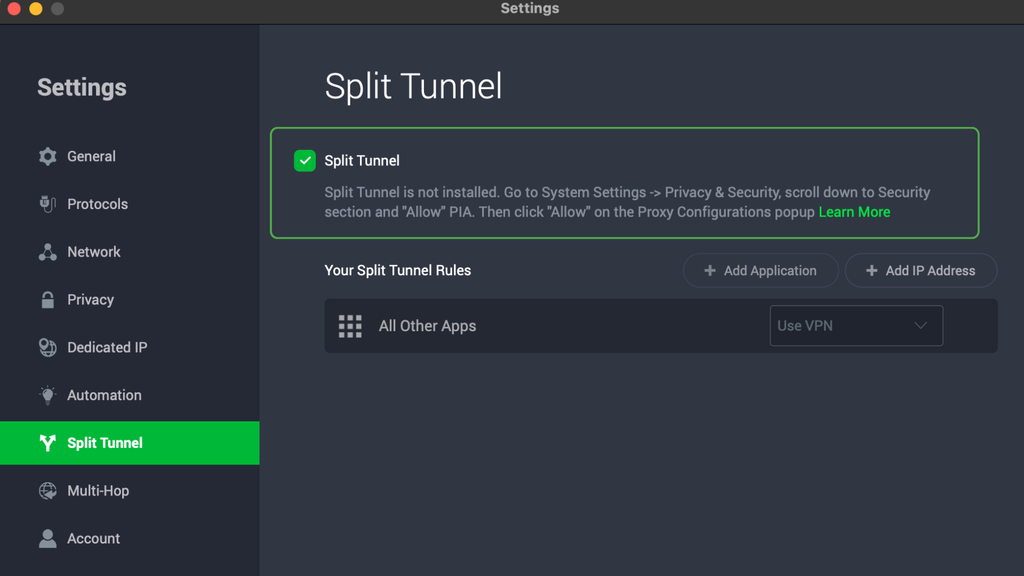The height and width of the screenshot is (576, 1024).
Task: Click the Split Tunnel is not installed message
Action: click(x=627, y=202)
